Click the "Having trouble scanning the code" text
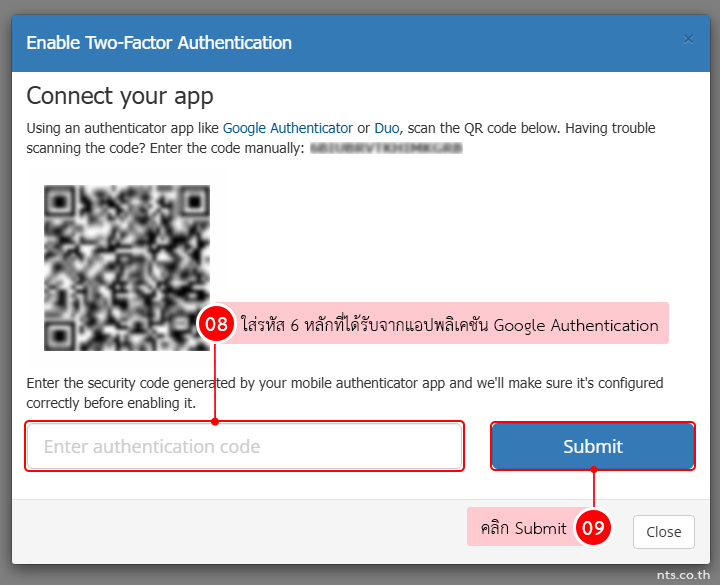This screenshot has height=585, width=720. coord(341,138)
